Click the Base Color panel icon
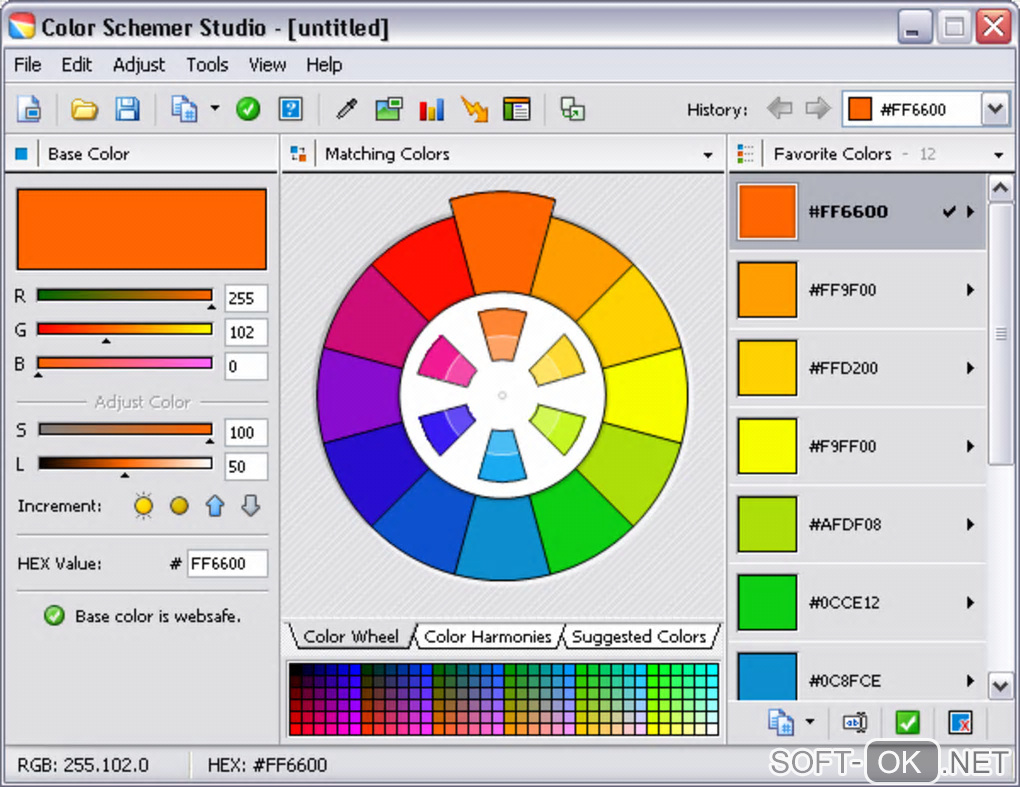 pos(21,154)
